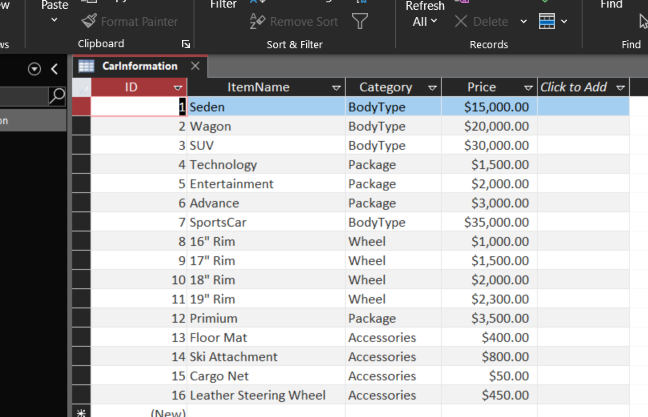Switch to the CarInformation tab
Image resolution: width=648 pixels, height=417 pixels.
coord(140,66)
